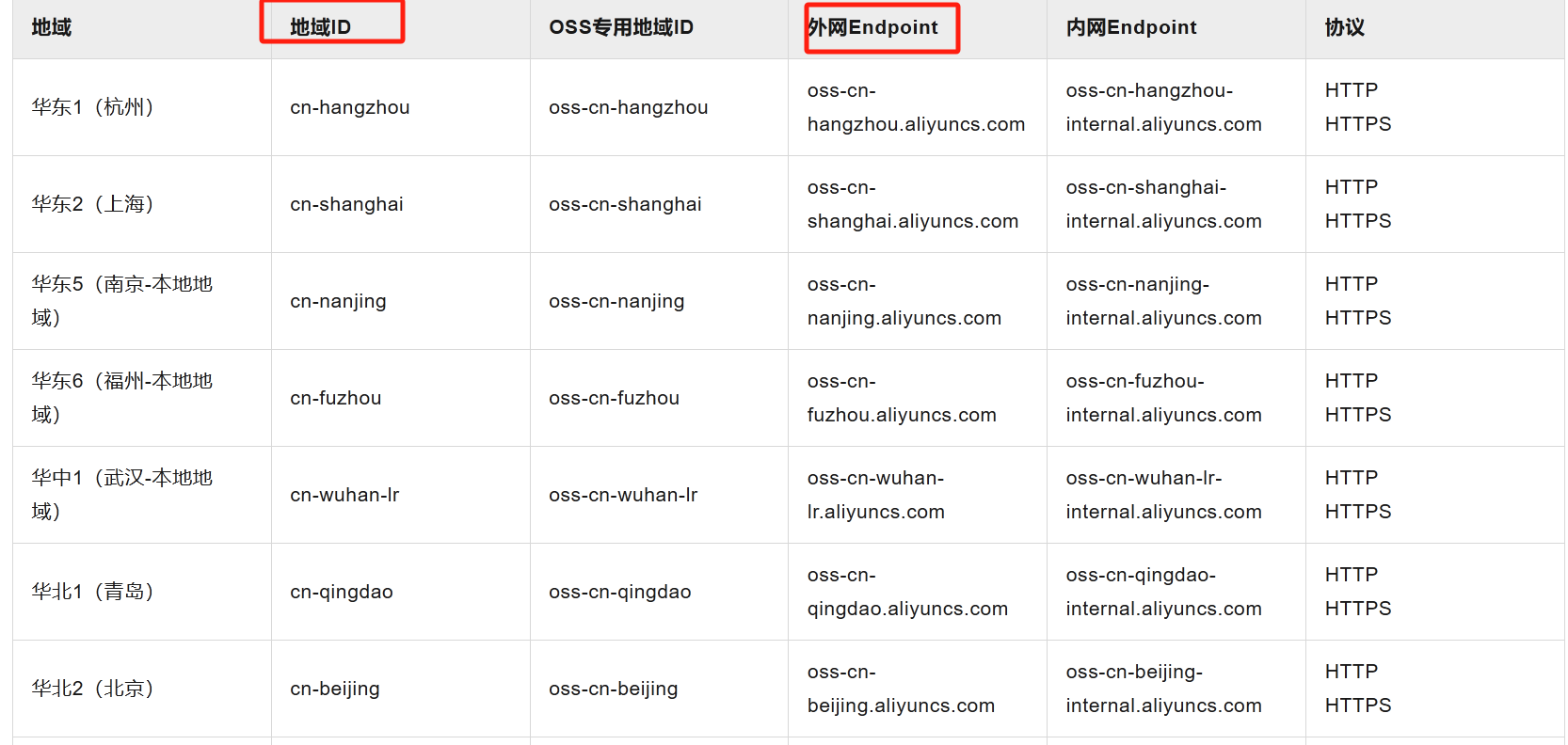
Task: Select the oss-cn-beijing OSS region ID
Action: point(614,689)
